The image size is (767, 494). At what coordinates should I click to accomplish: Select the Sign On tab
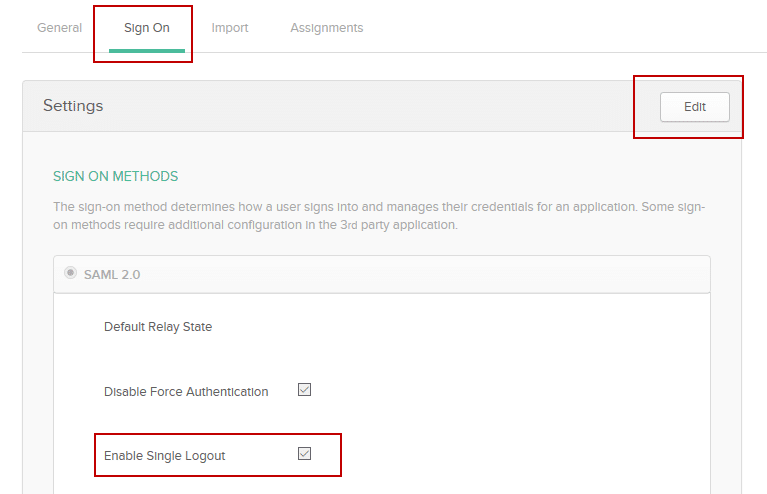[x=146, y=28]
